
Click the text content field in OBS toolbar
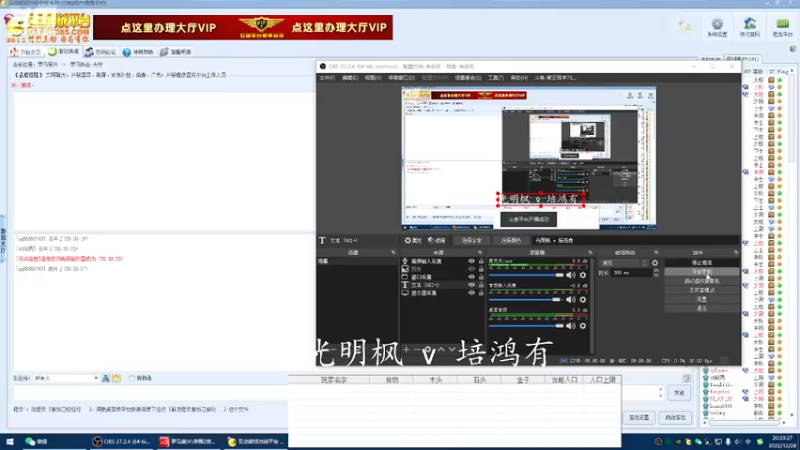coord(635,240)
